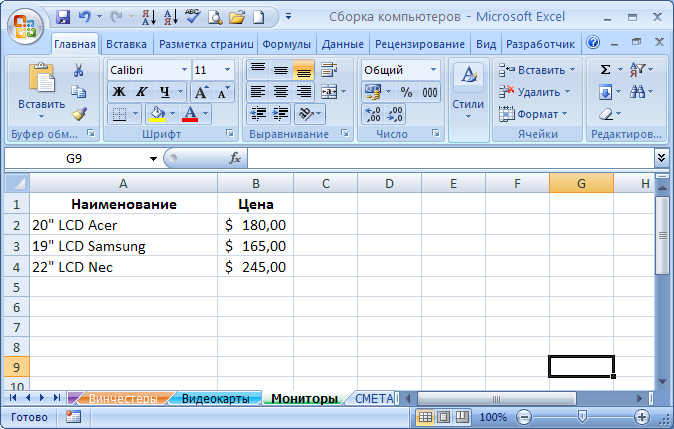Toggle underline formatting (Ч)
This screenshot has width=674, height=429.
[165, 92]
